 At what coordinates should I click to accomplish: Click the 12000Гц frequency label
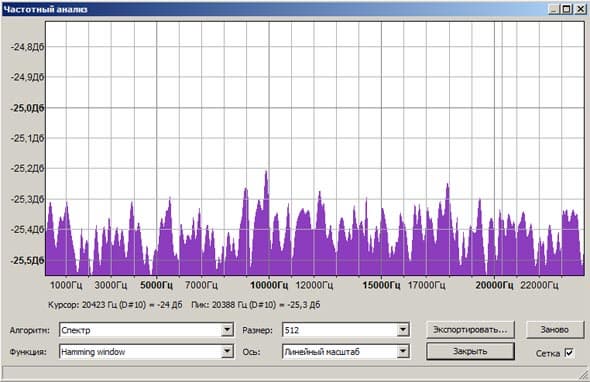coord(314,285)
